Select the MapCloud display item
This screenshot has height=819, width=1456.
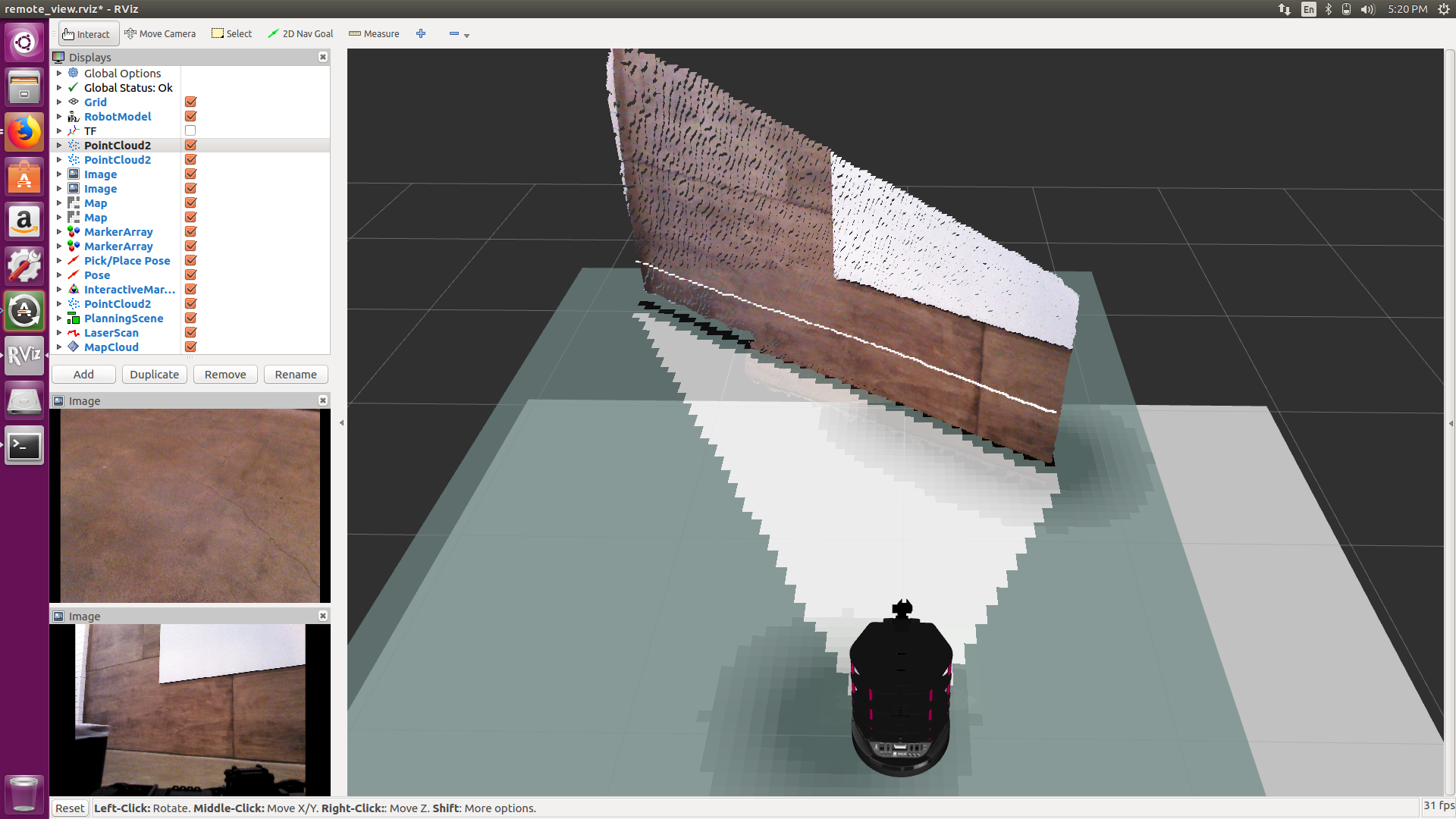coord(111,347)
